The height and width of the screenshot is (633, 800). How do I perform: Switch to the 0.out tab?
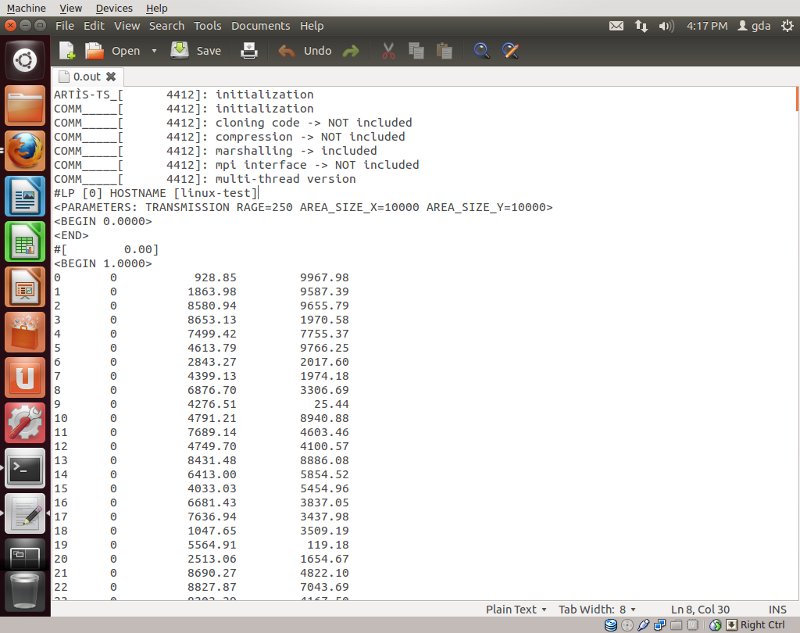click(88, 76)
